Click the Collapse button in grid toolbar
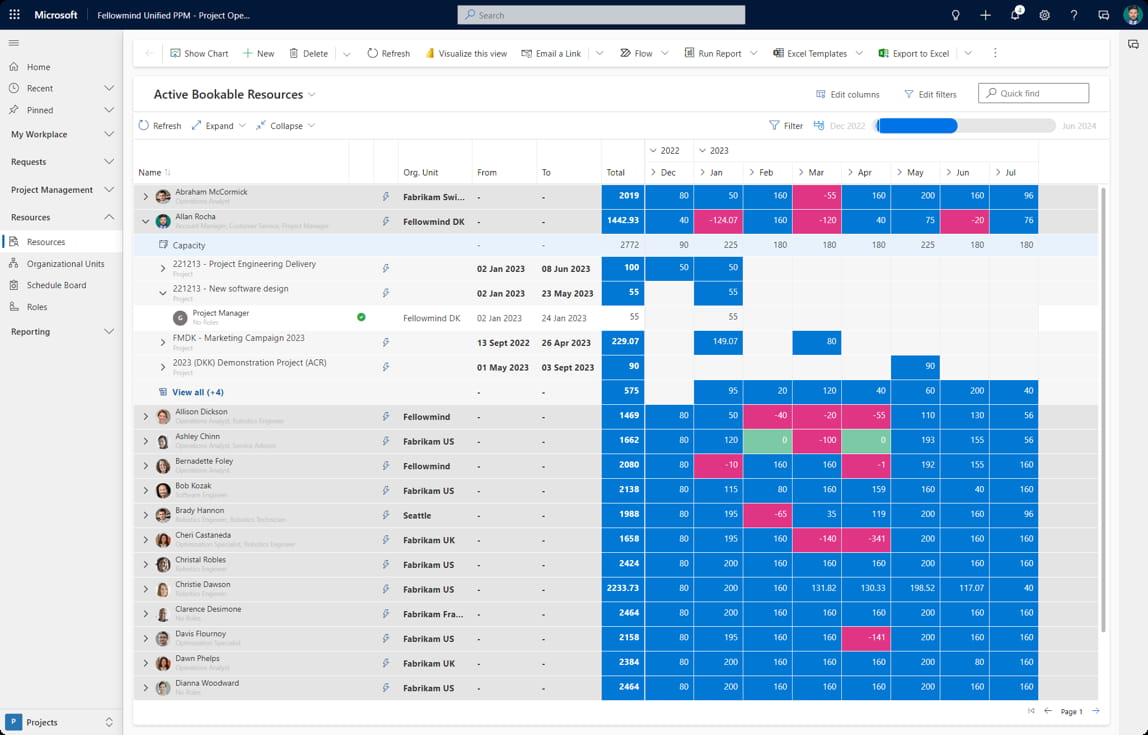The height and width of the screenshot is (735, 1148). coord(286,126)
